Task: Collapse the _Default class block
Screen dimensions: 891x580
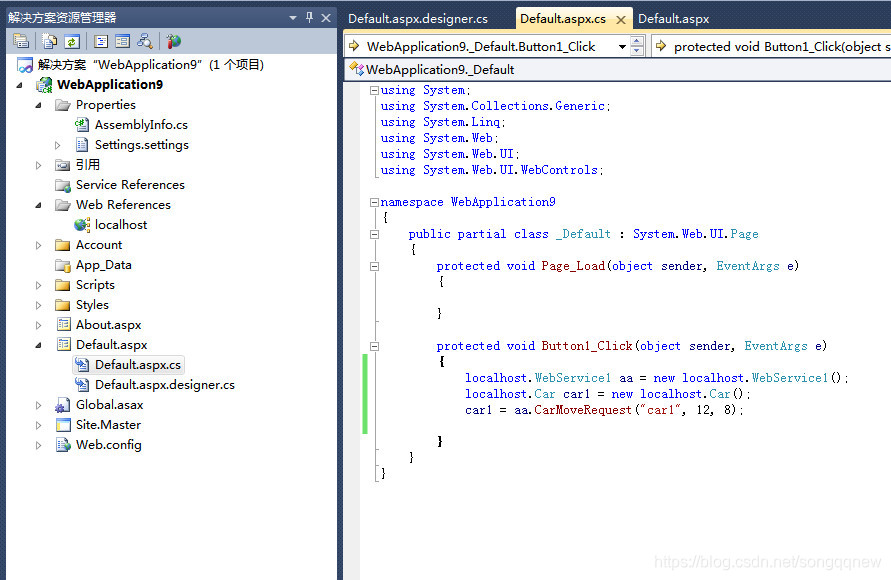Action: point(374,234)
